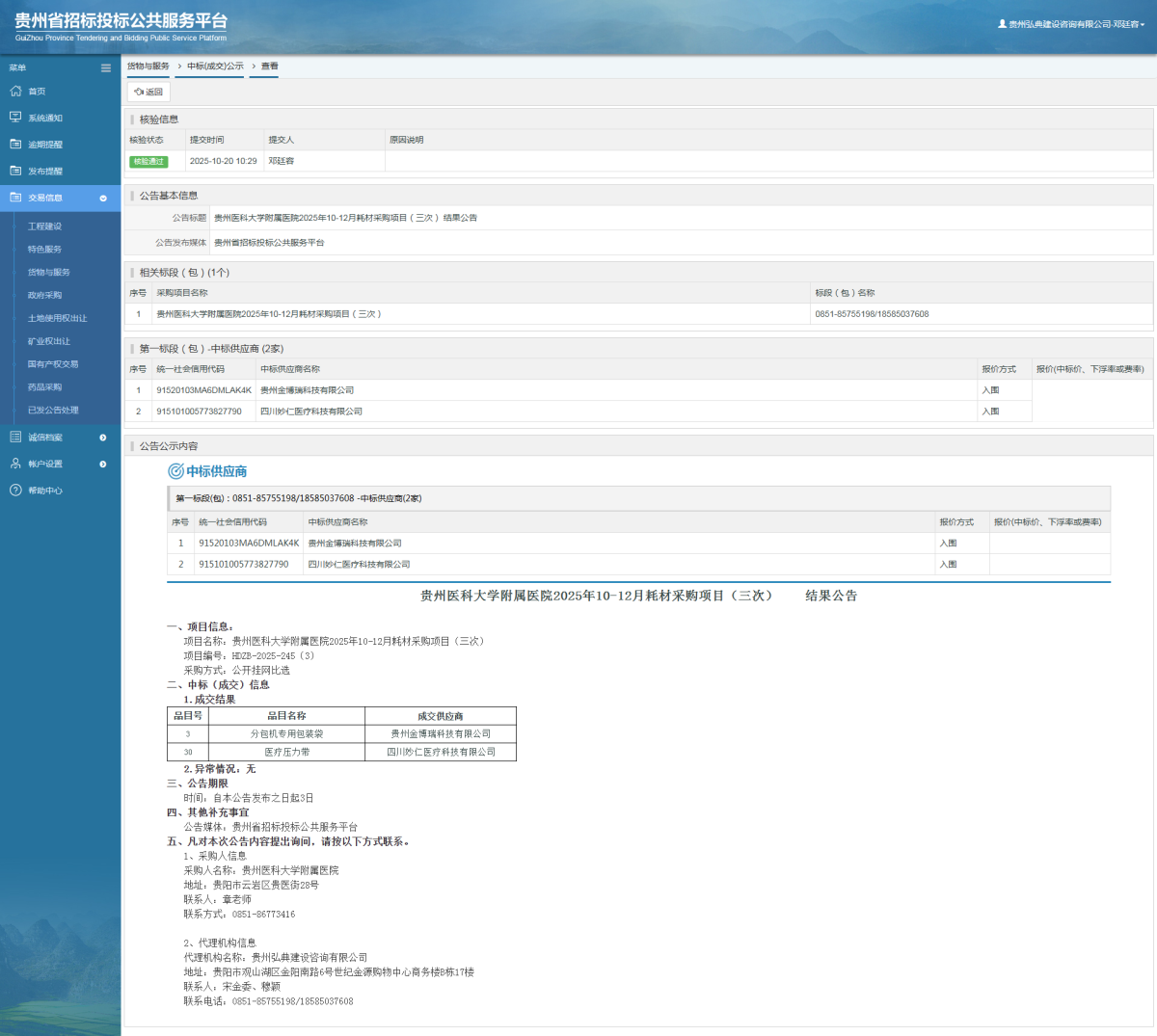
Task: Click the 中标(成交)公示 breadcrumb link
Action: coord(215,66)
